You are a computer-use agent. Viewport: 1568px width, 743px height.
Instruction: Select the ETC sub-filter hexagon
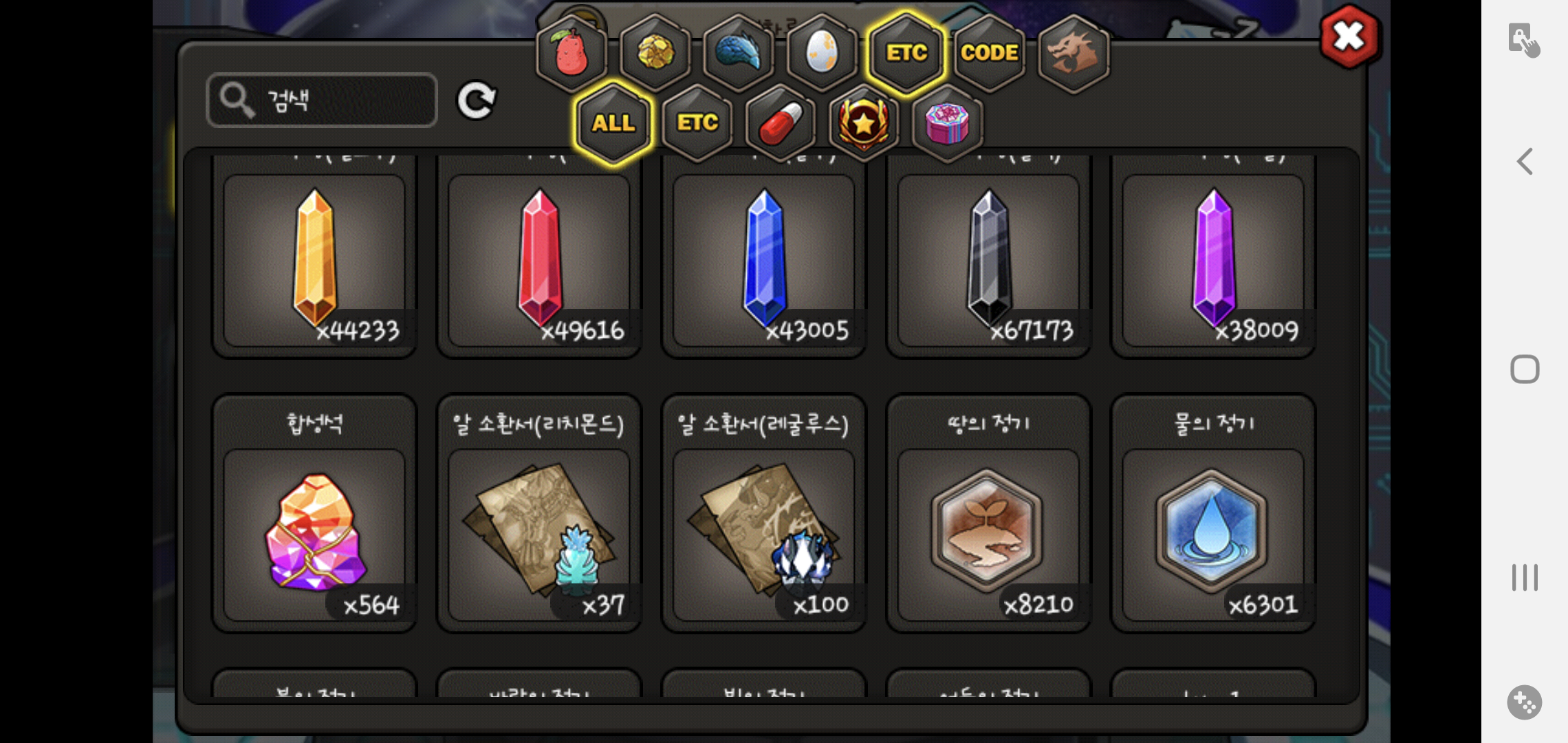[x=697, y=124]
